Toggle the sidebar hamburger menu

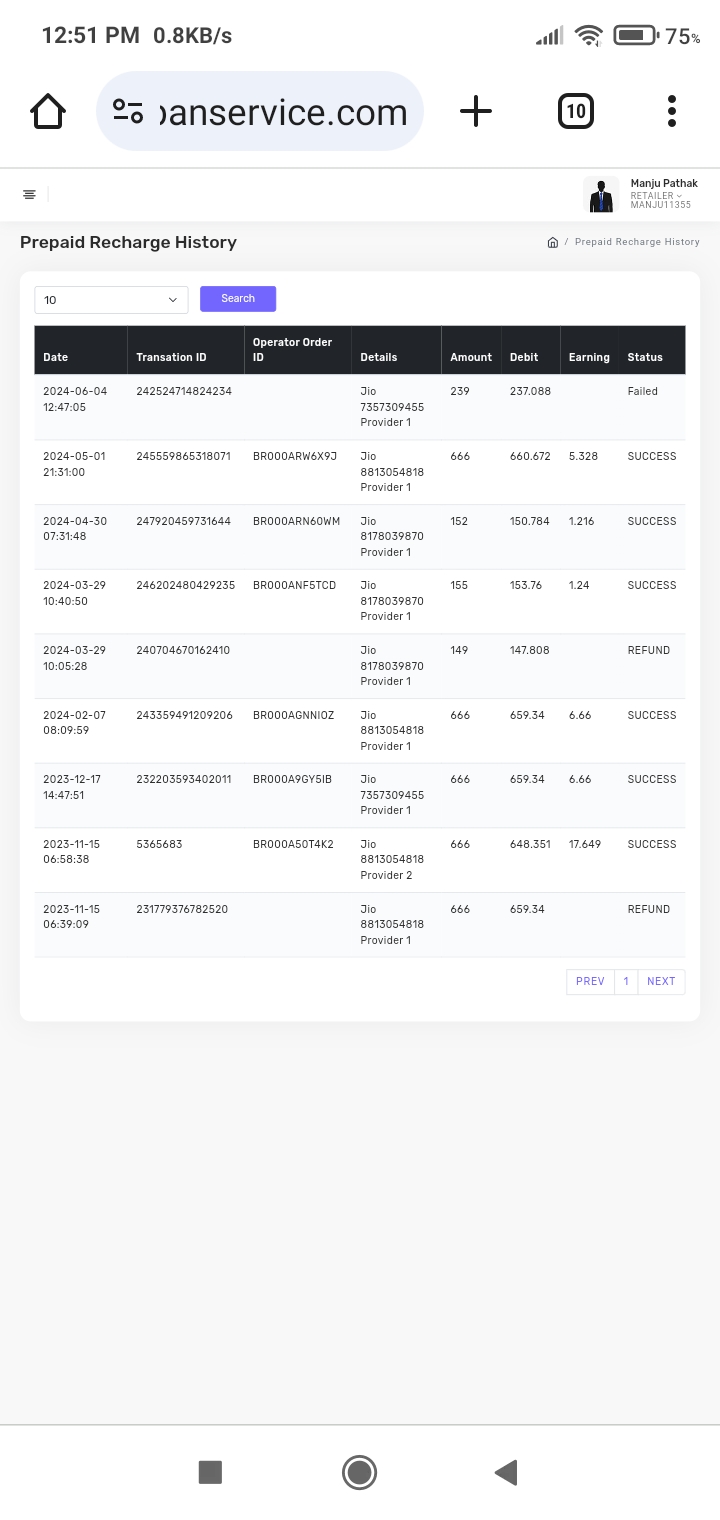tap(30, 194)
